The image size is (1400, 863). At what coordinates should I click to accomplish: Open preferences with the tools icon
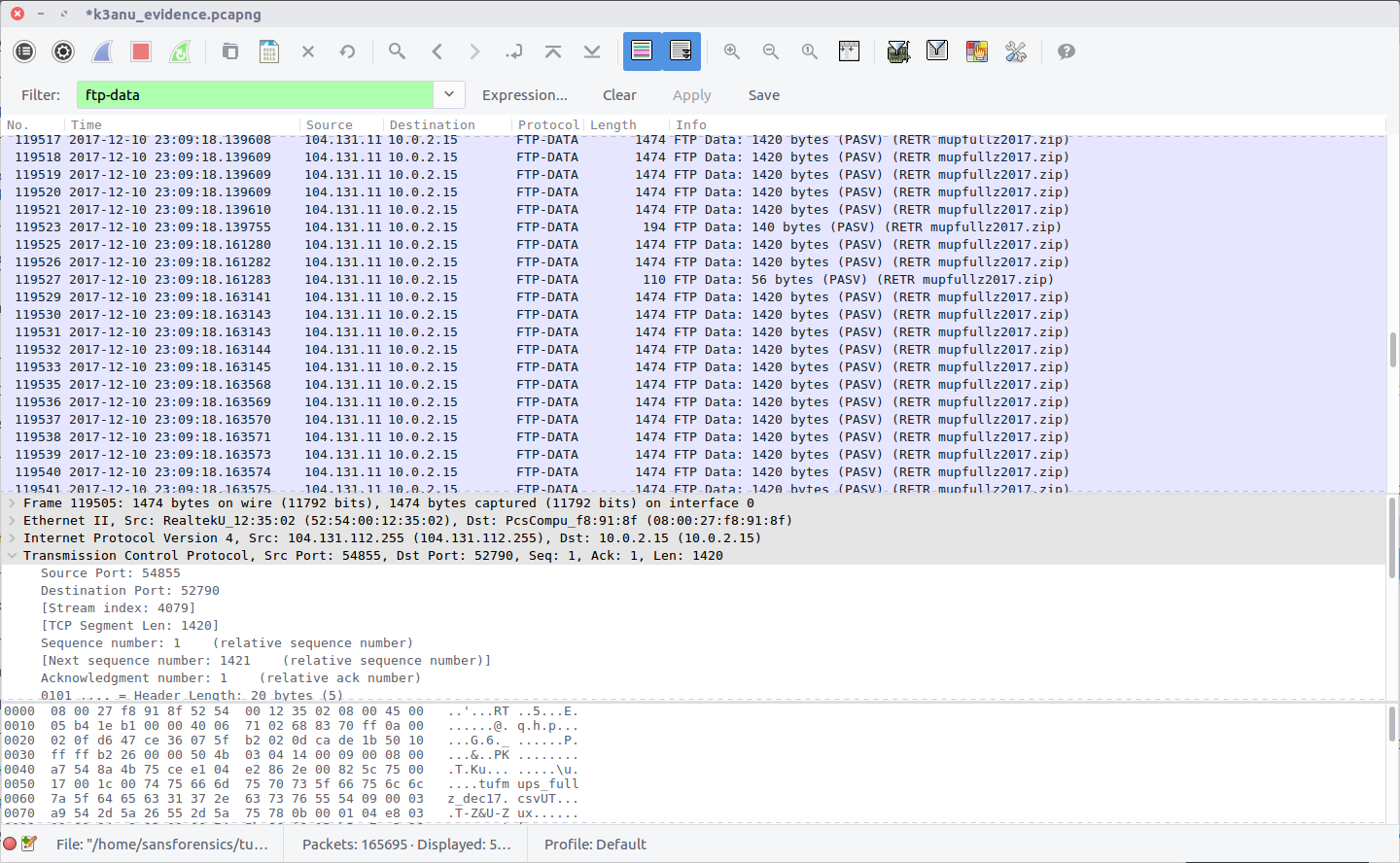pos(1016,52)
